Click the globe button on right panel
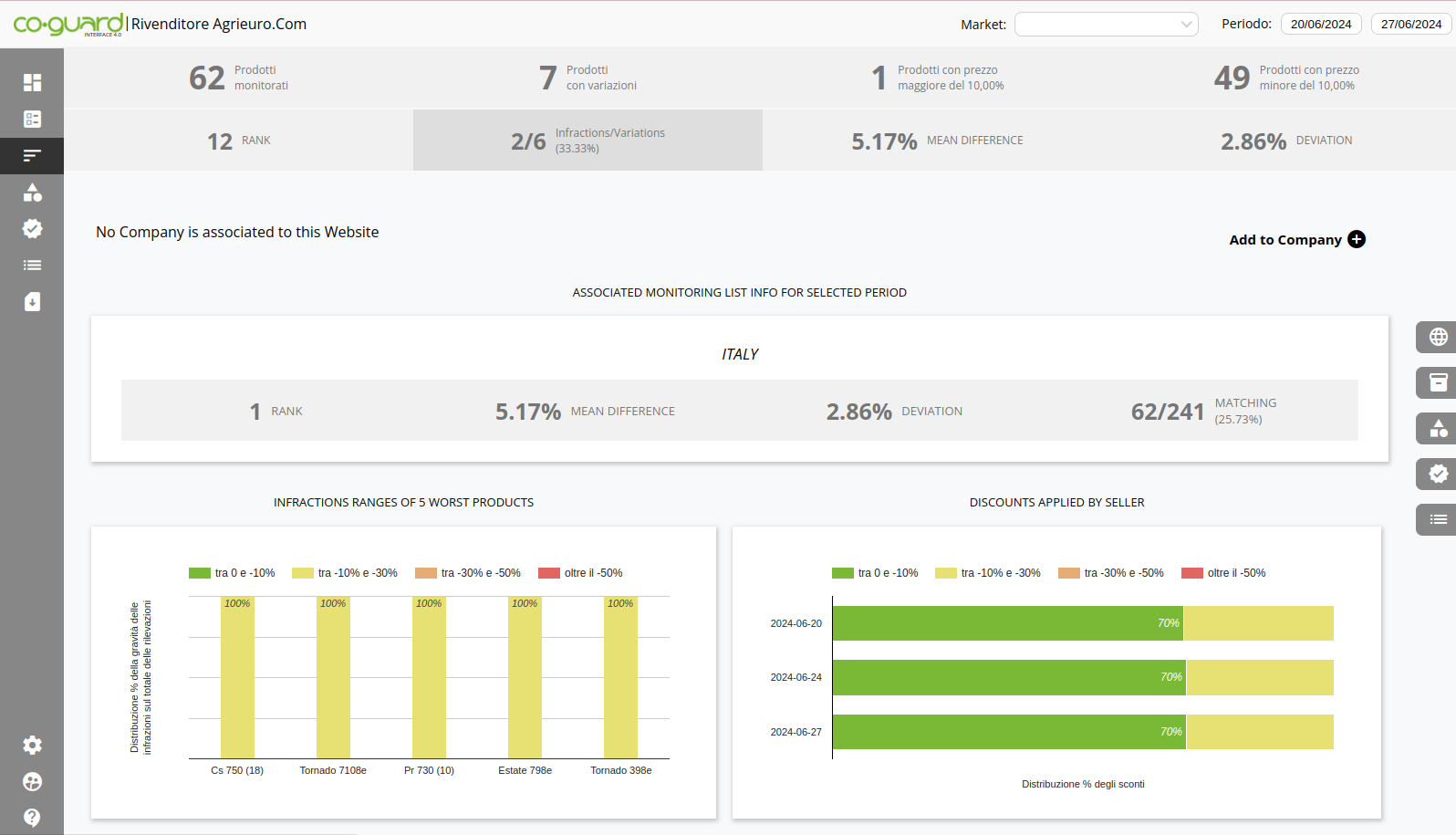 [x=1438, y=337]
